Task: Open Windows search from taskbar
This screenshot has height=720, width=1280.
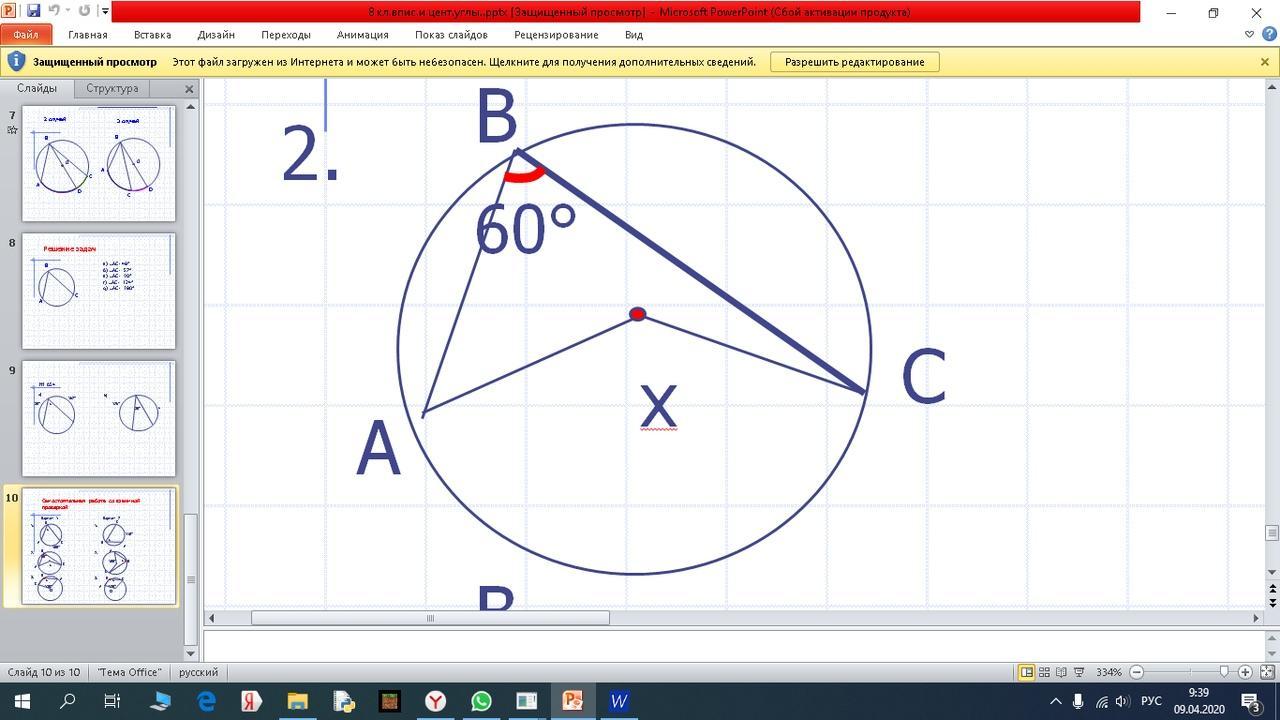Action: click(67, 701)
